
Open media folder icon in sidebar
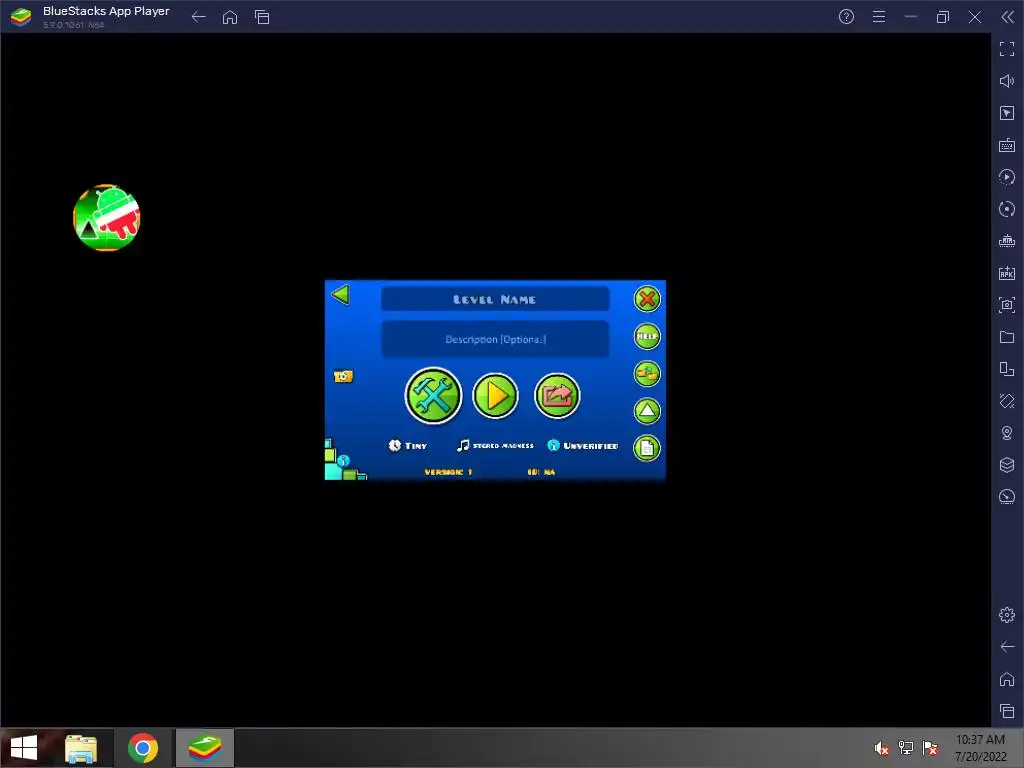pos(1007,337)
